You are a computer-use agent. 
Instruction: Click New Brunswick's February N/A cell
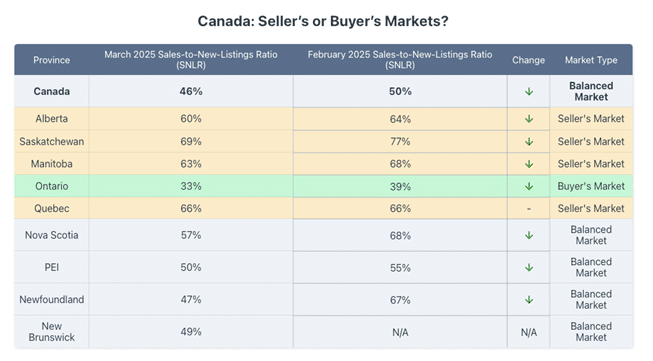[400, 332]
